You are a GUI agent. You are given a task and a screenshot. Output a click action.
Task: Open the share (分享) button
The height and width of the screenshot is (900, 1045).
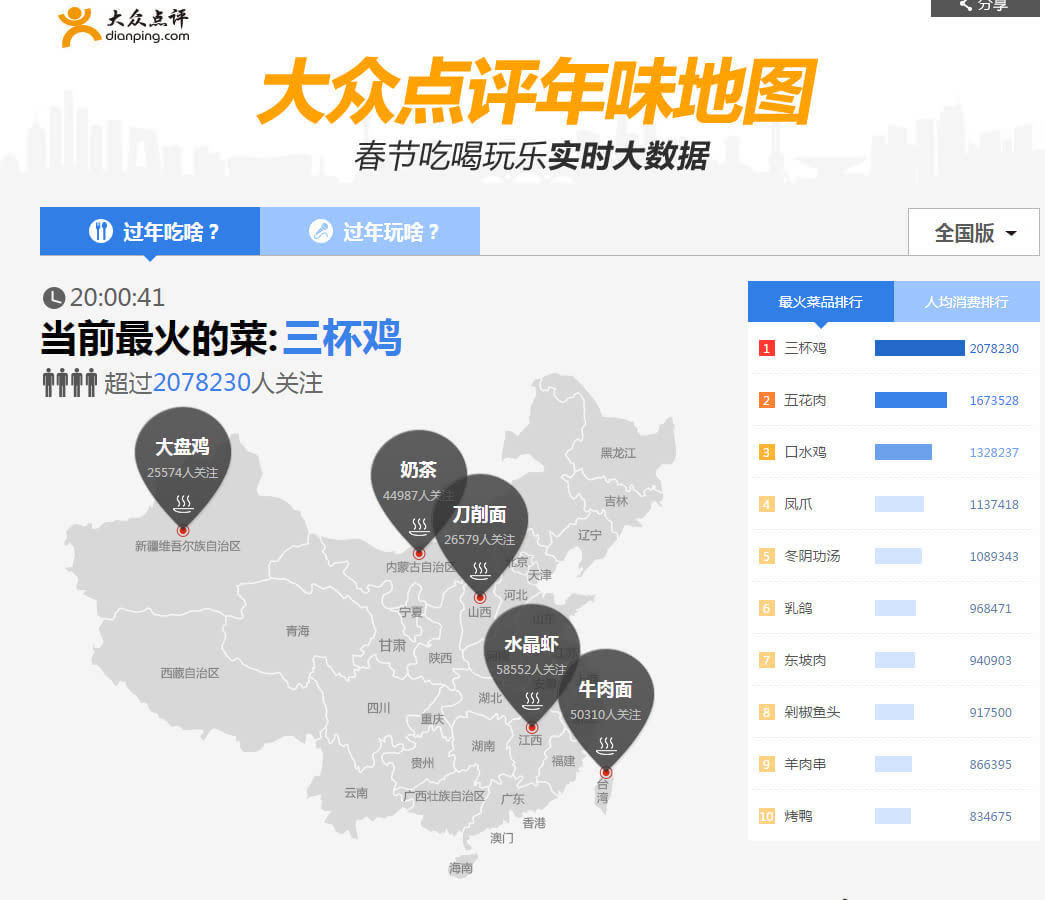[985, 7]
